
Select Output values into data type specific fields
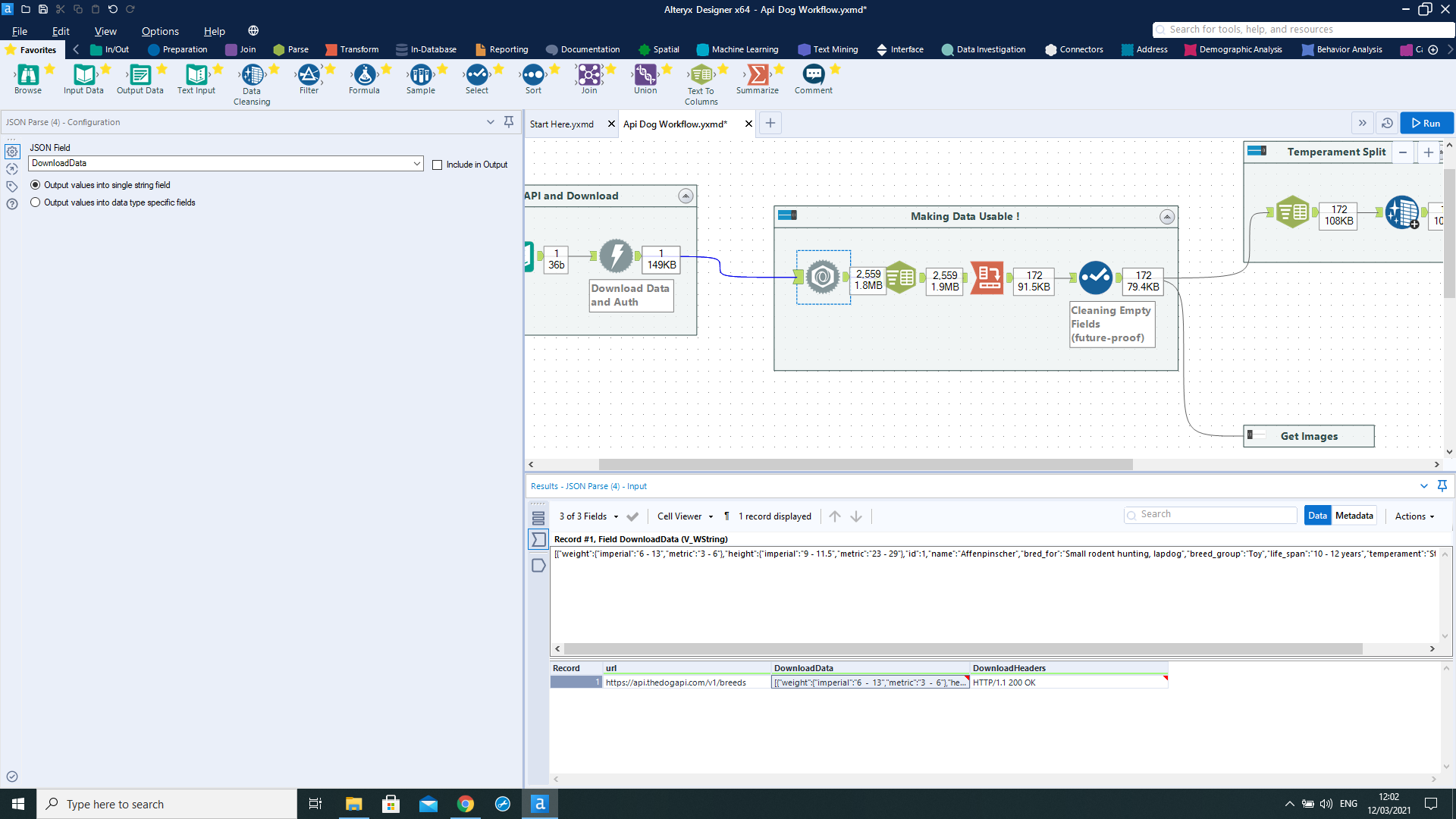point(36,202)
